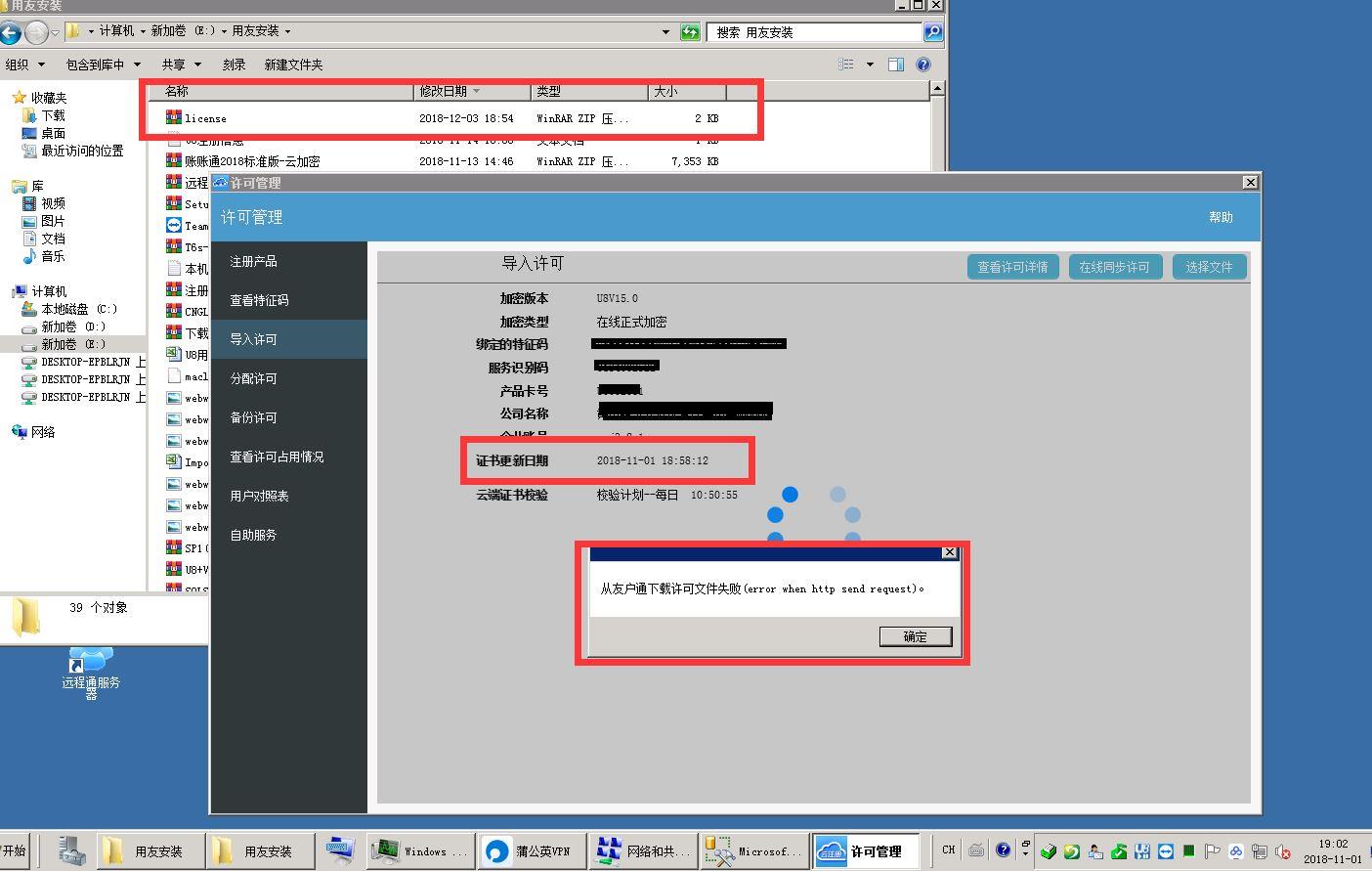Open the 组织 dropdown menu
Image resolution: width=1372 pixels, height=871 pixels.
(25, 65)
